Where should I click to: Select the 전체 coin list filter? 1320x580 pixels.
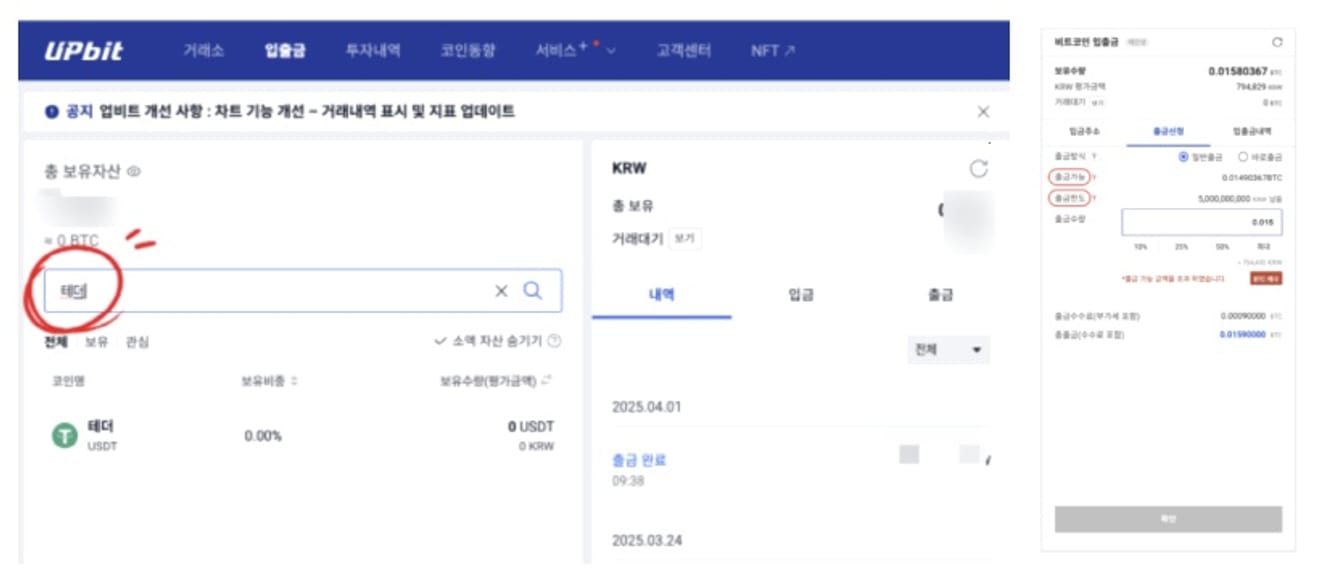[55, 341]
